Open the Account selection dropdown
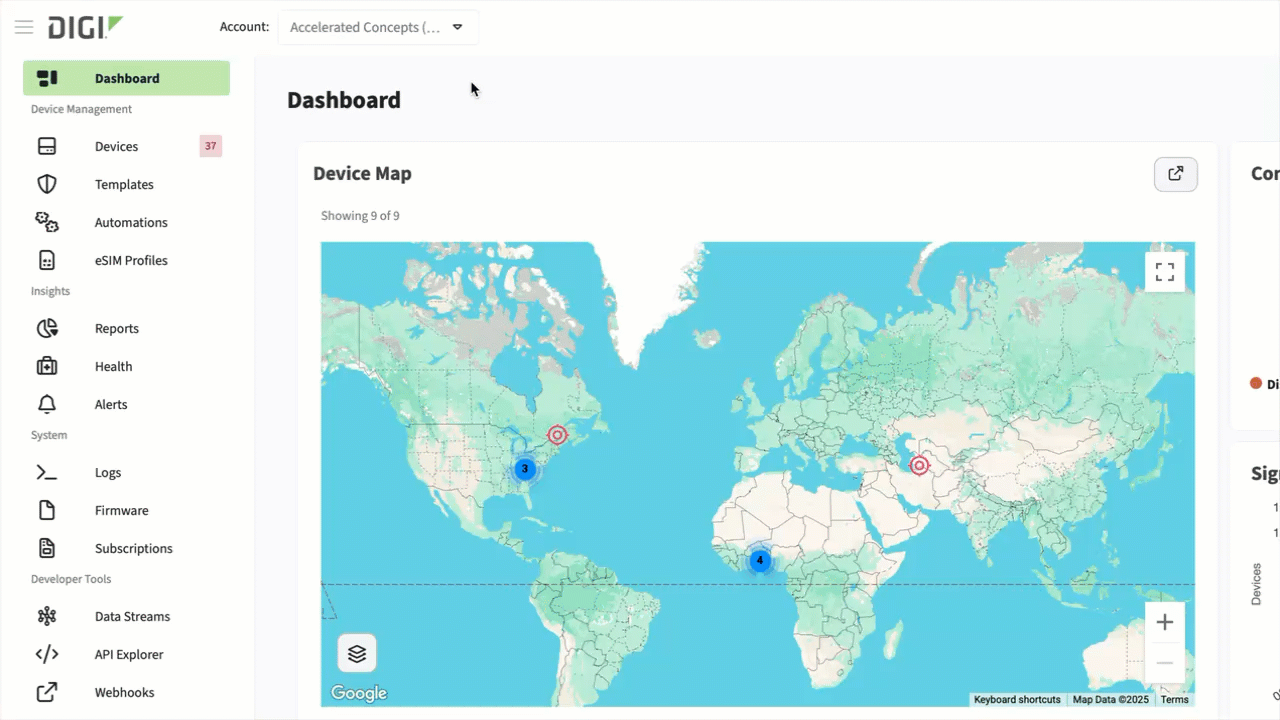 (378, 27)
